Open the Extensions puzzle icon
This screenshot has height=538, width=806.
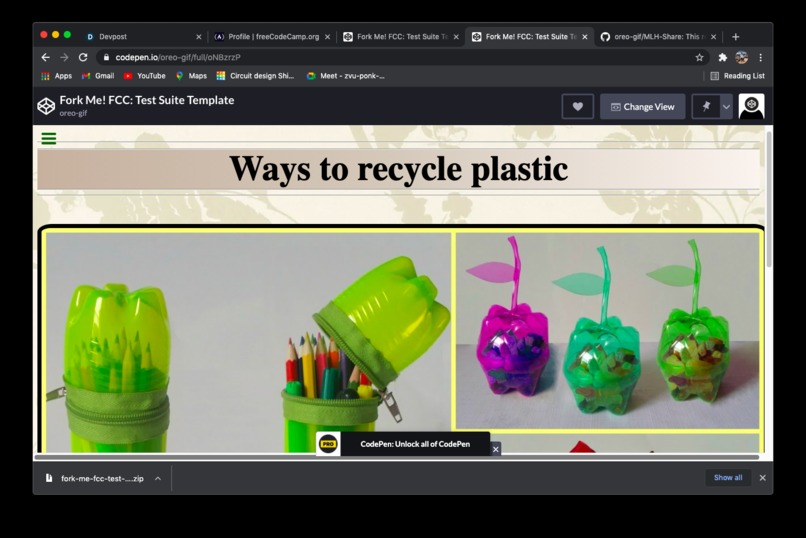point(722,58)
